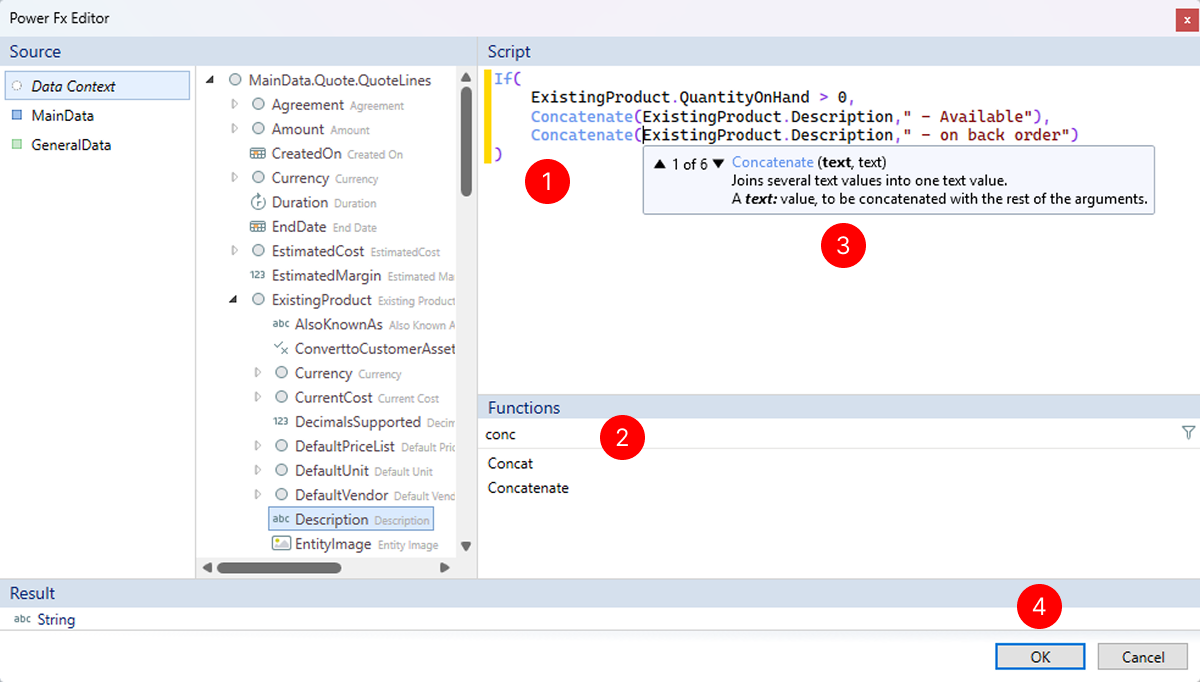Select the AlsoKnownAs tree item
The image size is (1200, 682).
click(364, 325)
